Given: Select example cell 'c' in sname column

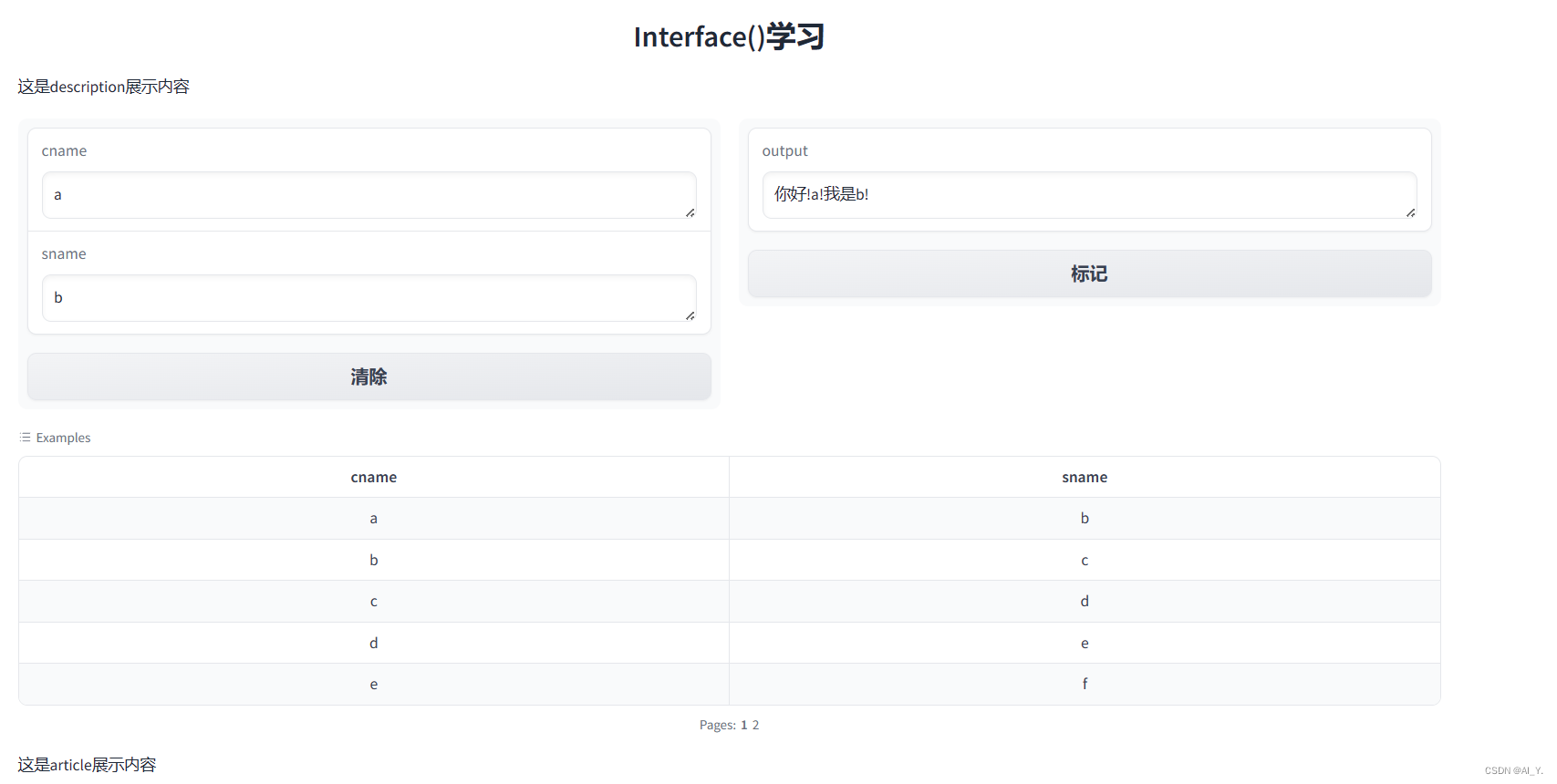Looking at the screenshot, I should coord(1085,560).
